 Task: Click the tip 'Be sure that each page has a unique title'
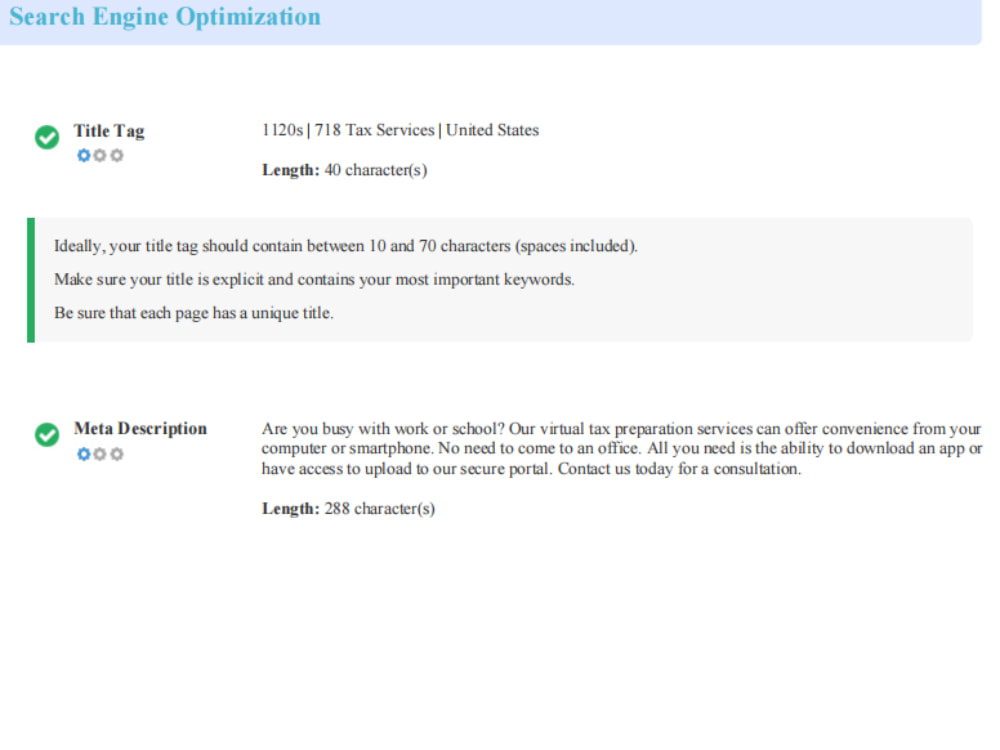[x=194, y=313]
